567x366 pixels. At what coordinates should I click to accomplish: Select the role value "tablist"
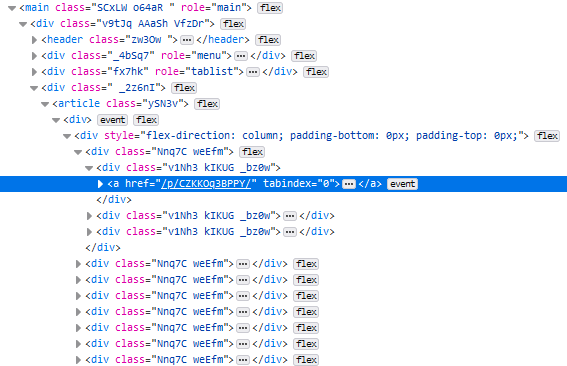[x=212, y=71]
